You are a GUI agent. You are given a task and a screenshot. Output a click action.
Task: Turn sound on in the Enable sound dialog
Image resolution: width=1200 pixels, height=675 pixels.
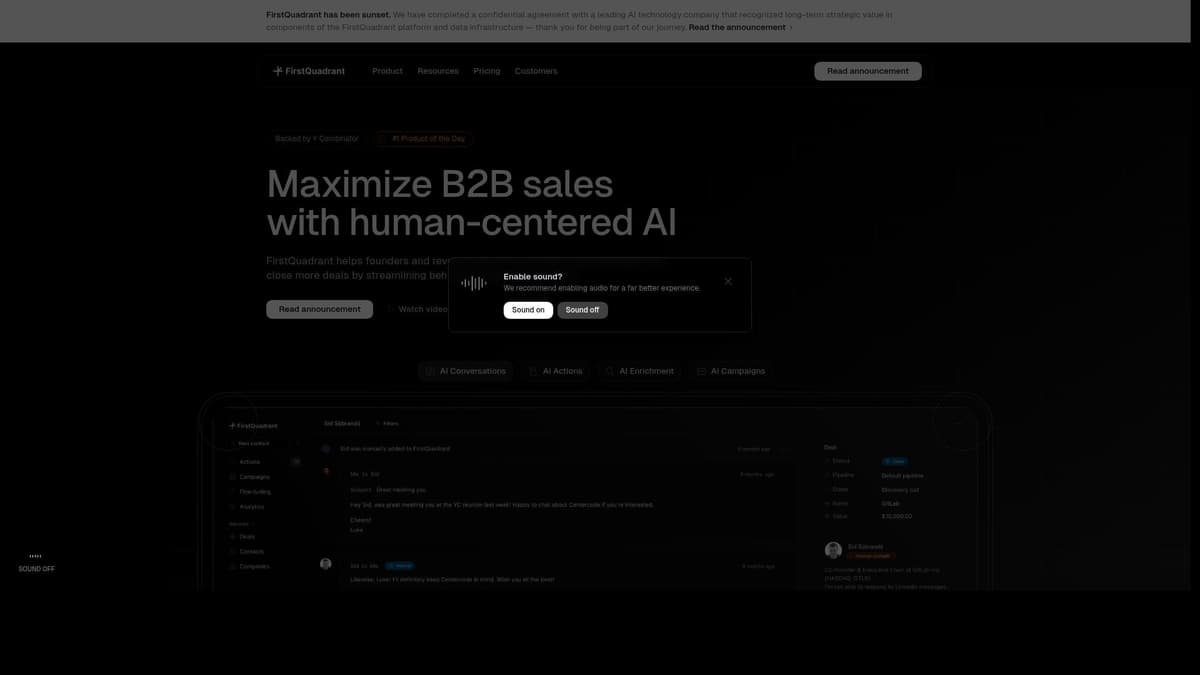528,310
